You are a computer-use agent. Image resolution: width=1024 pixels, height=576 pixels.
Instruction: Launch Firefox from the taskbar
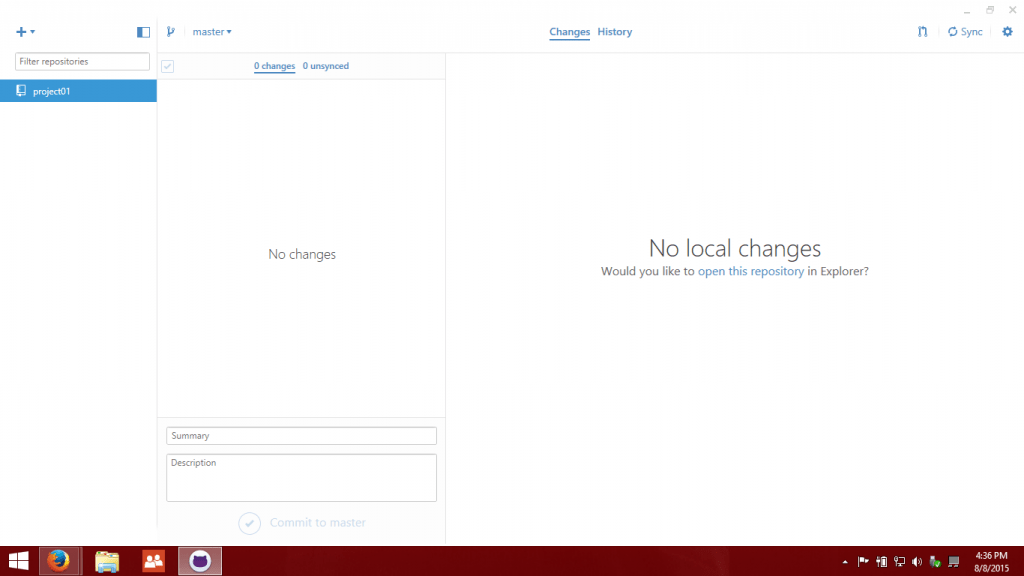pos(58,561)
